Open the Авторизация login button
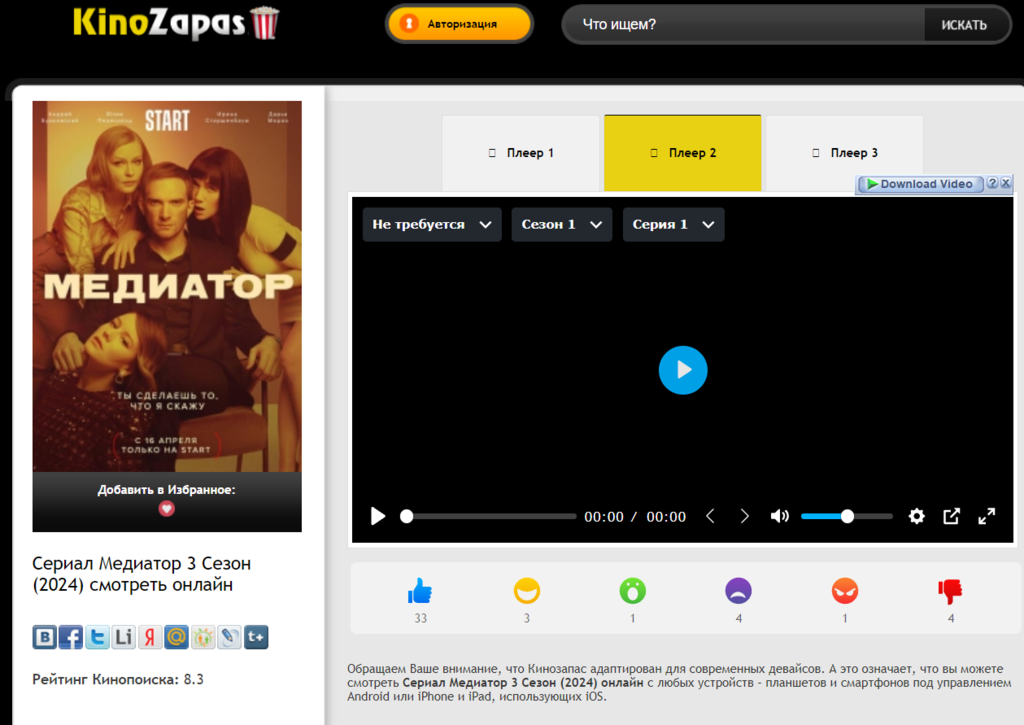This screenshot has width=1024, height=725. coord(459,24)
